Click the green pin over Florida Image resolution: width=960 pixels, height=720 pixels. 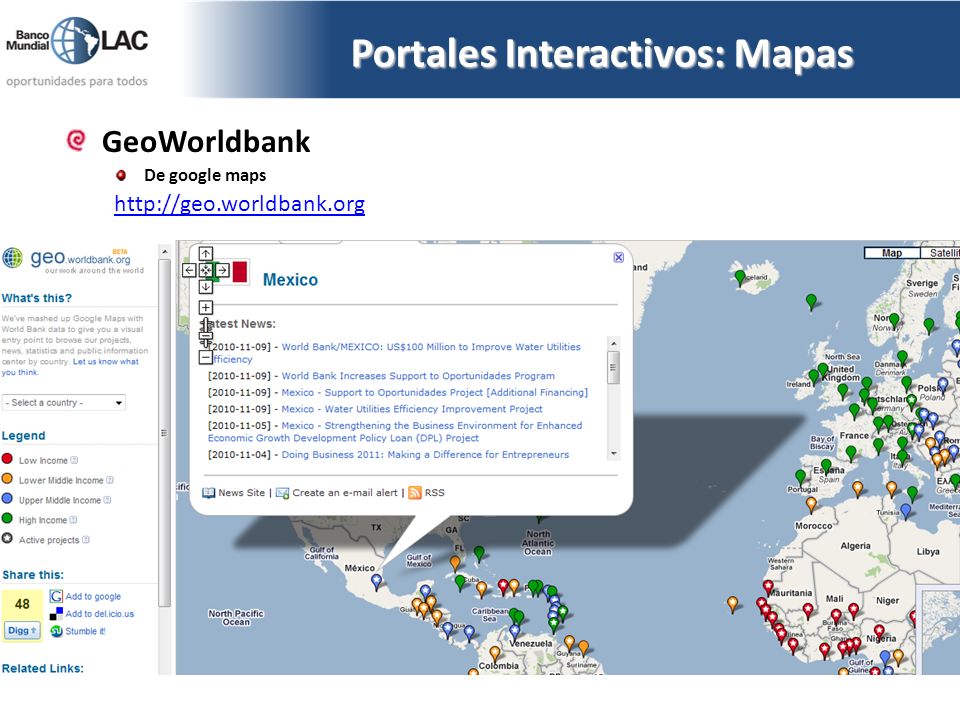point(479,553)
